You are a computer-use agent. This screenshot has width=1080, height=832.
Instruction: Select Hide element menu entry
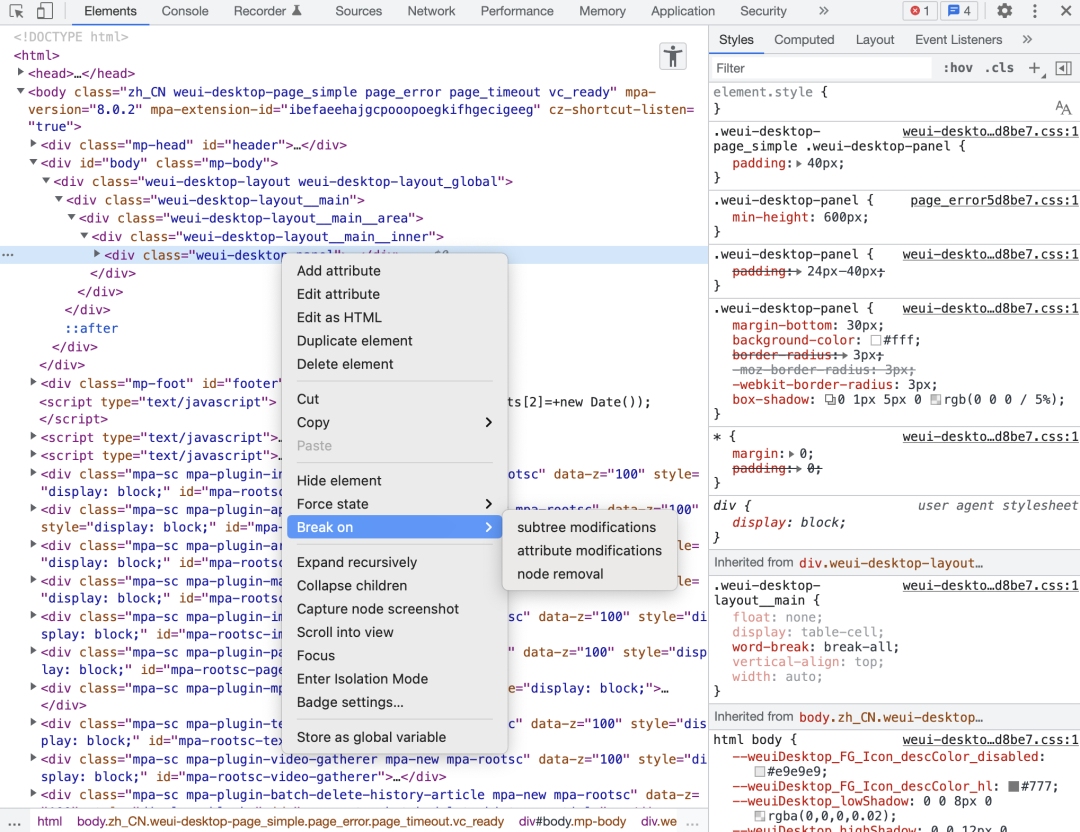[395, 481]
